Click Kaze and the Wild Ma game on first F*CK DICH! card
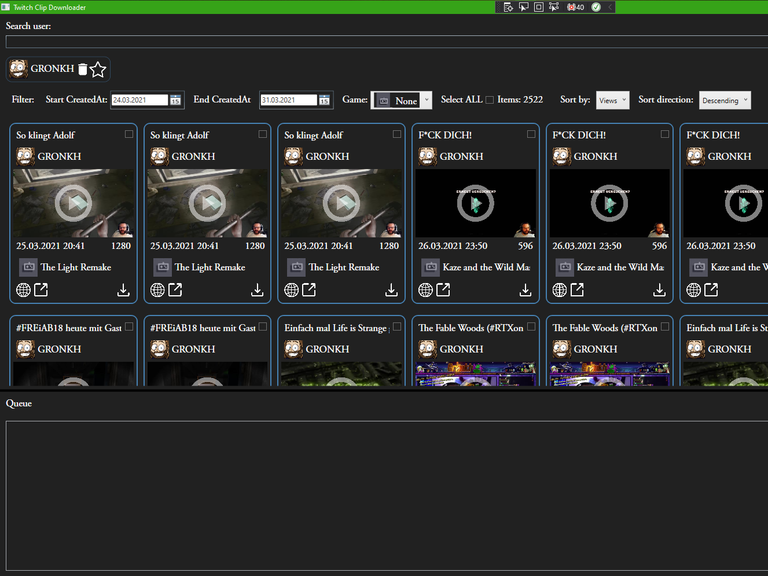Image resolution: width=768 pixels, height=576 pixels. pyautogui.click(x=486, y=267)
